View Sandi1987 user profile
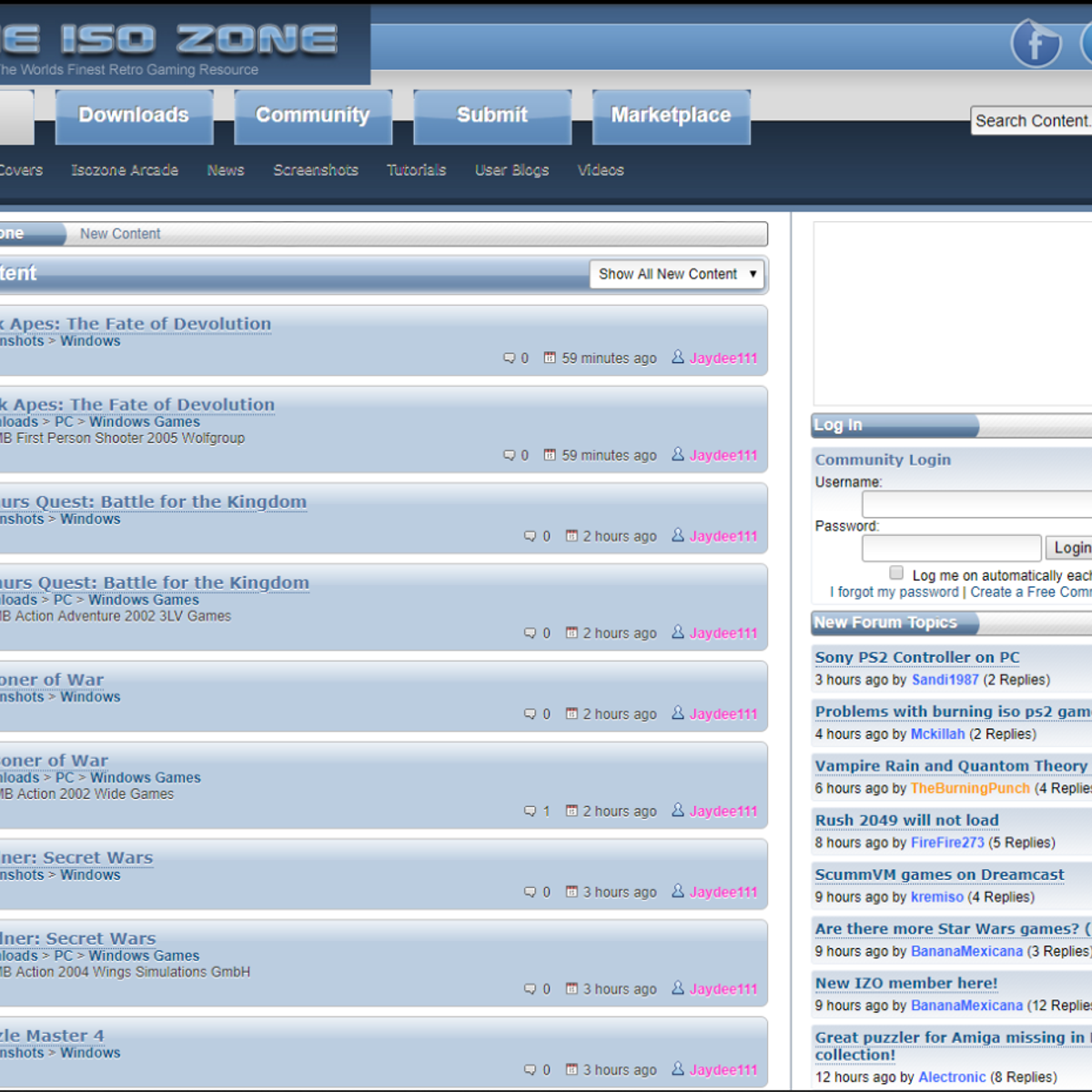 pos(945,680)
